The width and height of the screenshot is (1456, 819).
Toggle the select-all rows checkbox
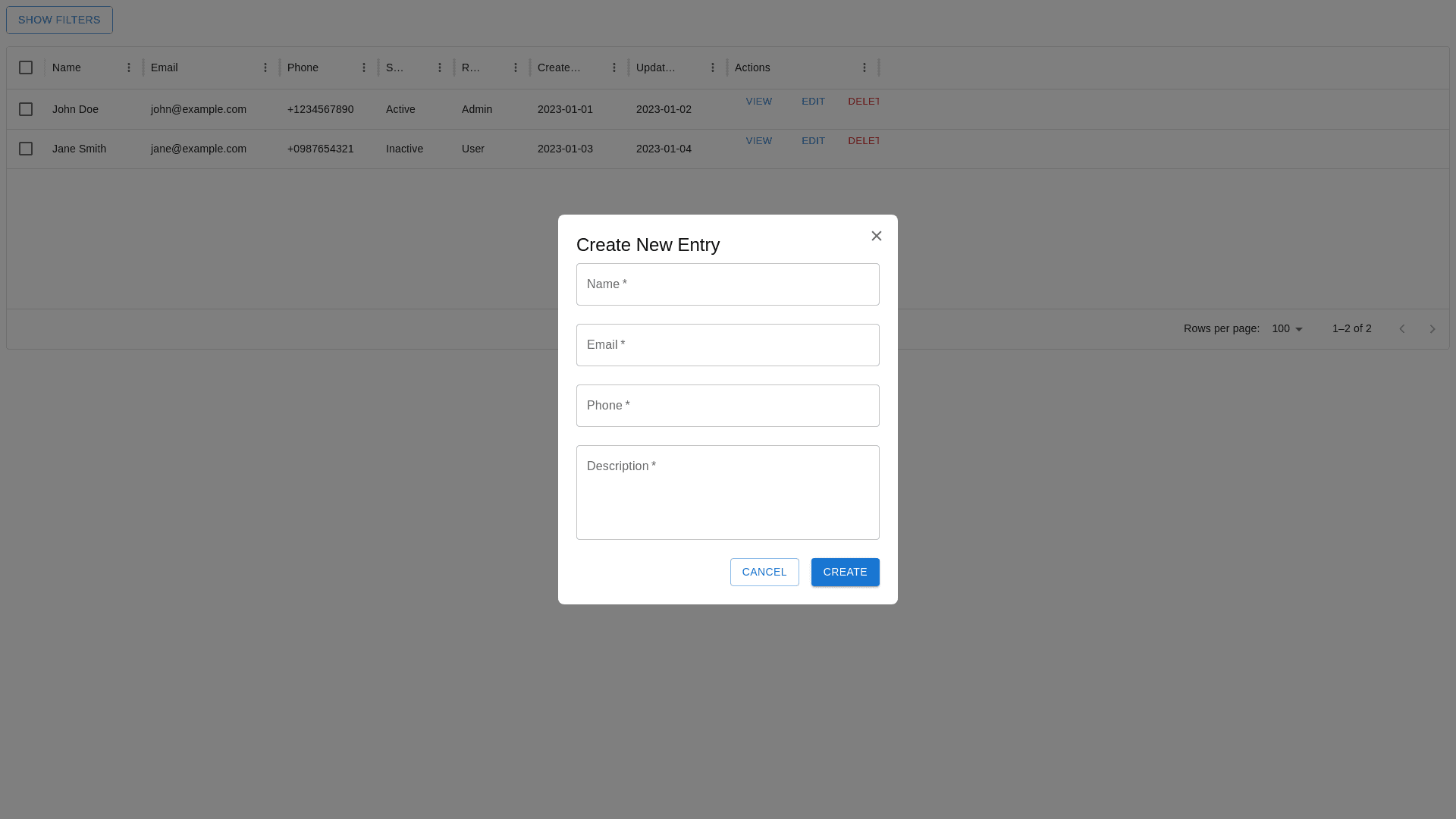[26, 67]
